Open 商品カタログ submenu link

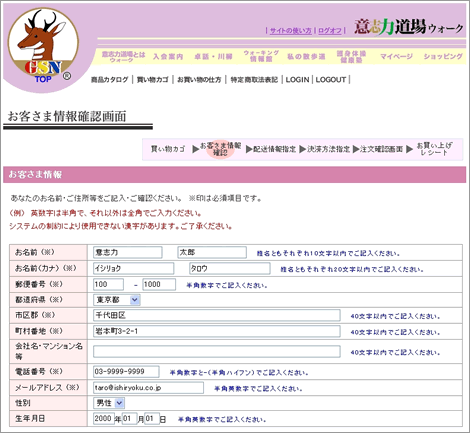[x=110, y=80]
